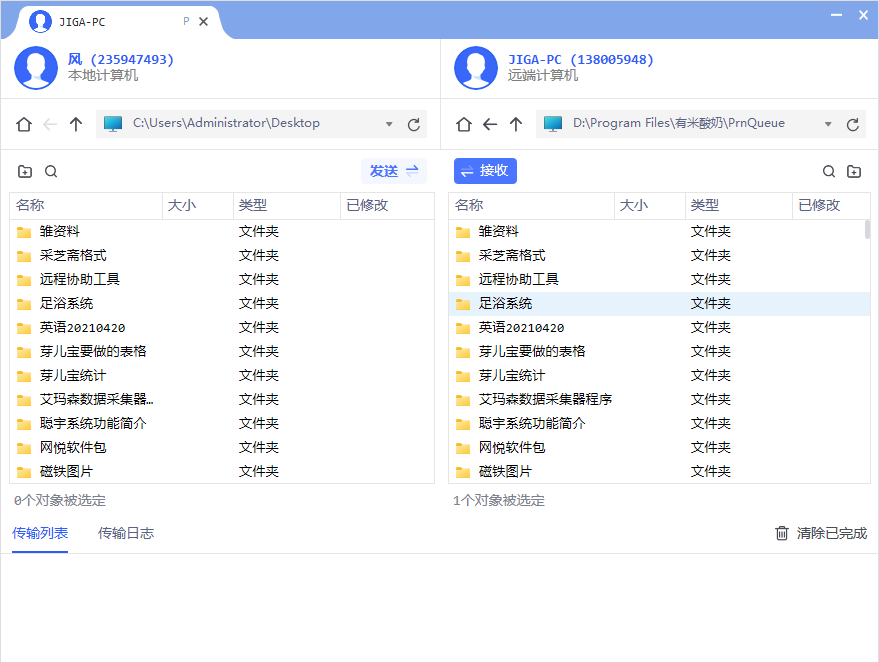
Task: Go back in local computer navigation
Action: click(x=50, y=124)
